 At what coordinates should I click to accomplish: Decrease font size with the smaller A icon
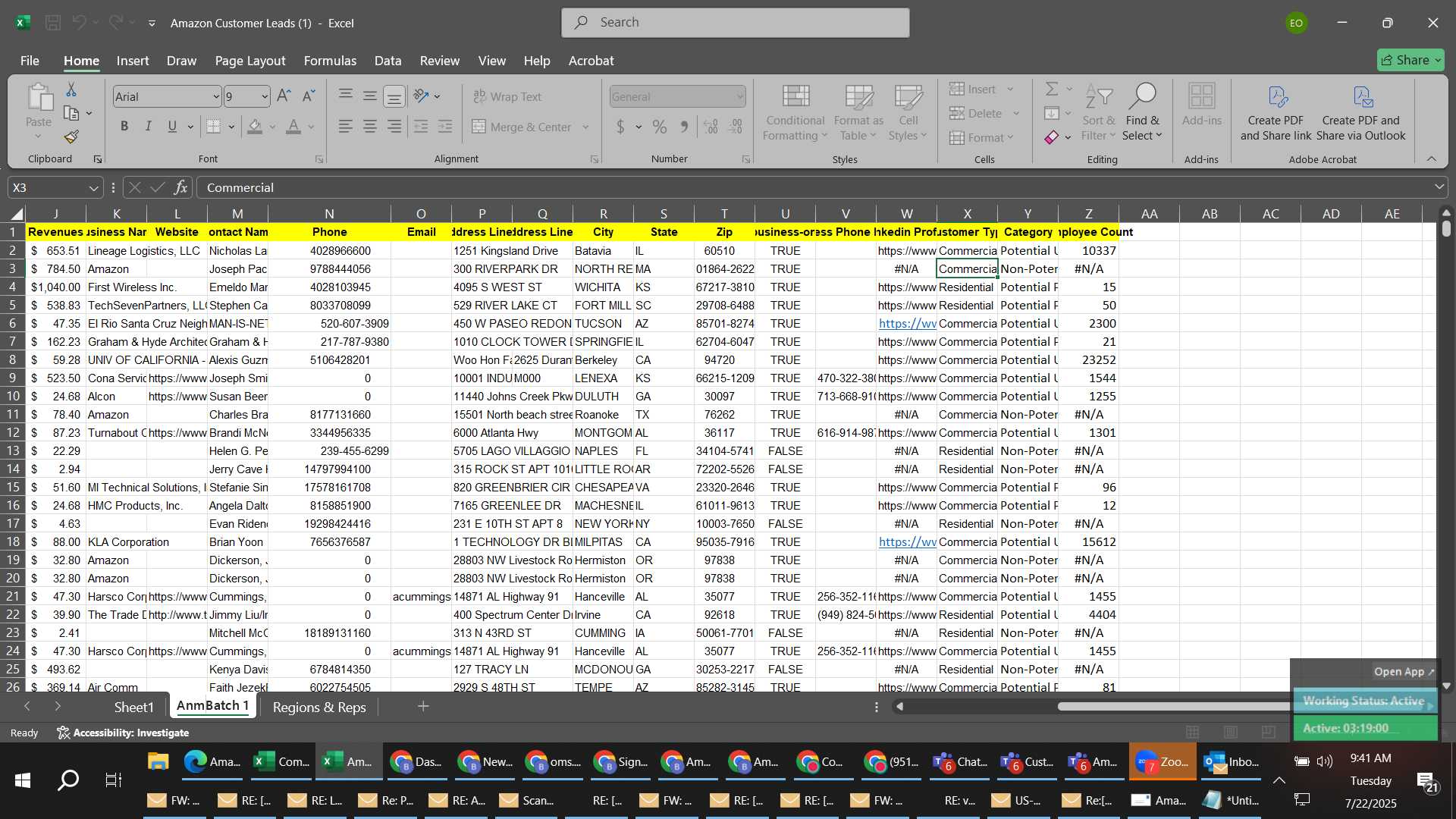(x=308, y=96)
